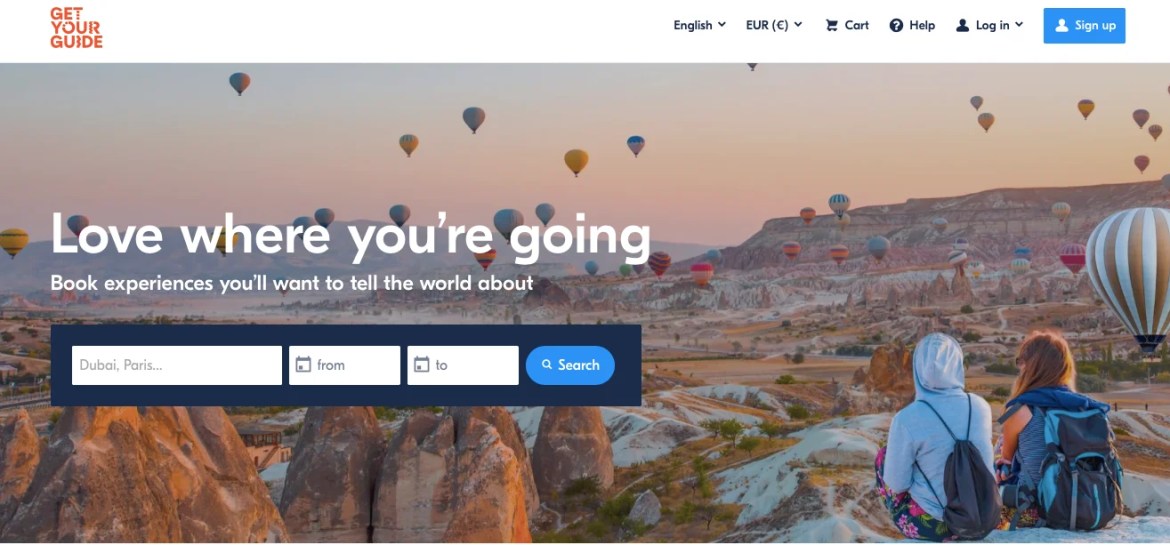Click the blue Sign up button
The width and height of the screenshot is (1170, 545).
pos(1084,25)
